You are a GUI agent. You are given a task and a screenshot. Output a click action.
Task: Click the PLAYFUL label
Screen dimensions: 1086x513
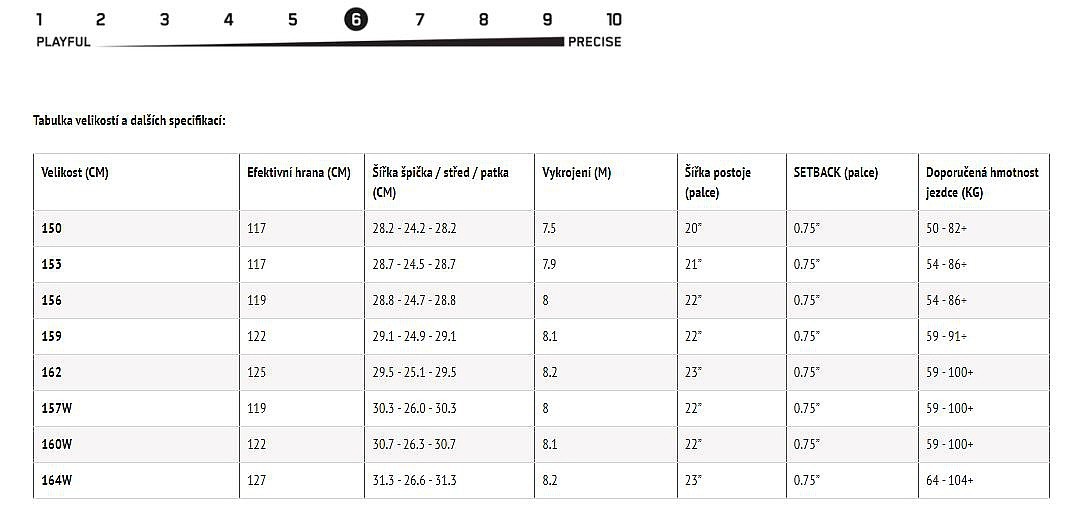tap(63, 42)
